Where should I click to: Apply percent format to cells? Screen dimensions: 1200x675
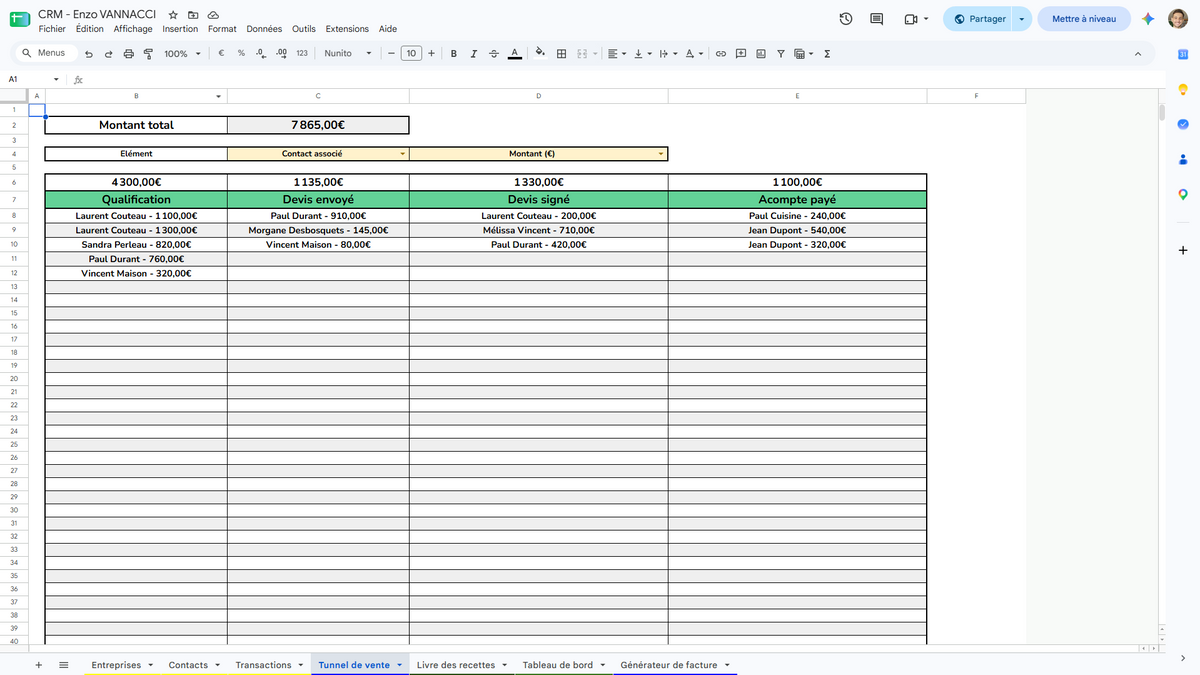241,53
